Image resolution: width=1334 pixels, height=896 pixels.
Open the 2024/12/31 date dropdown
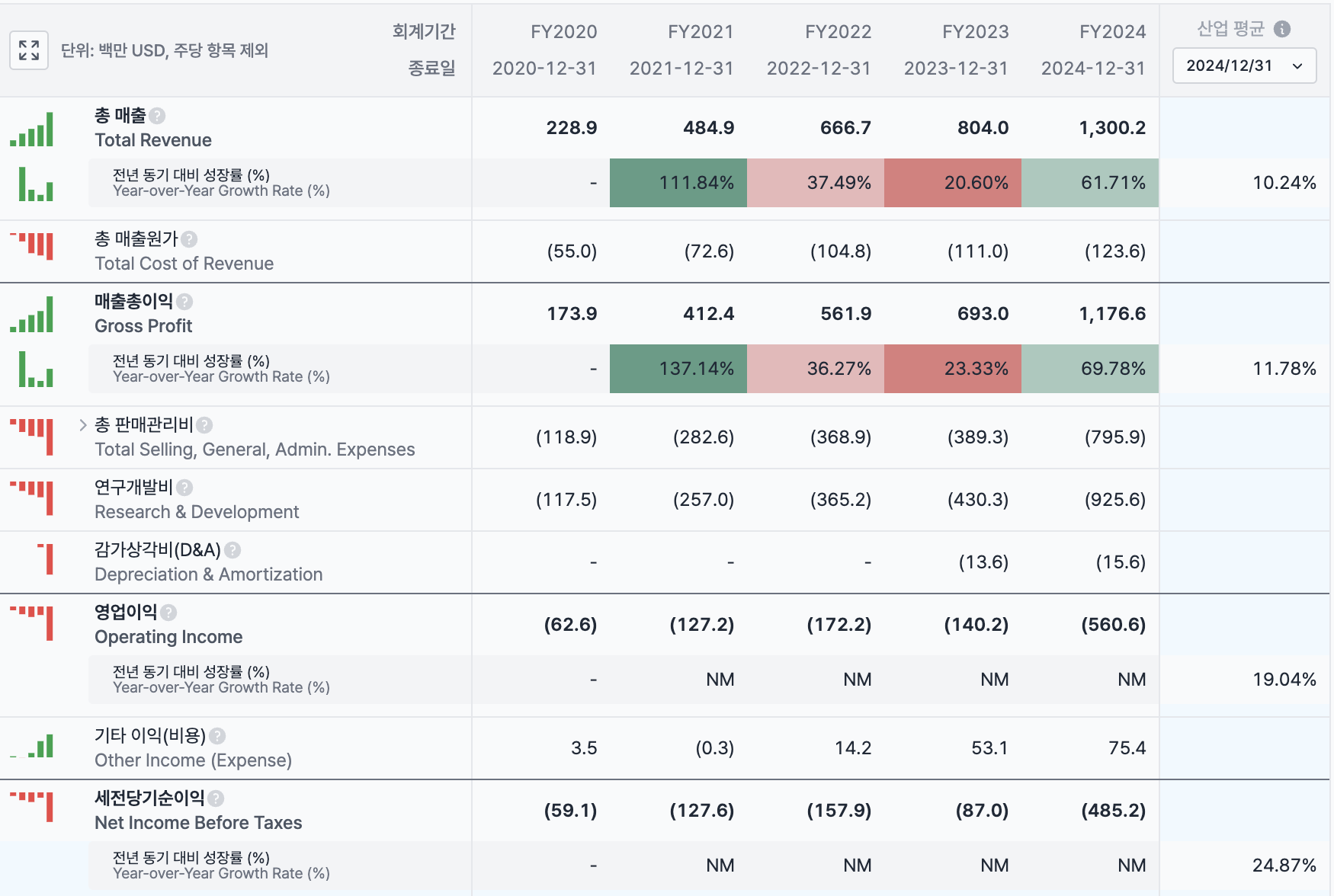click(1244, 66)
